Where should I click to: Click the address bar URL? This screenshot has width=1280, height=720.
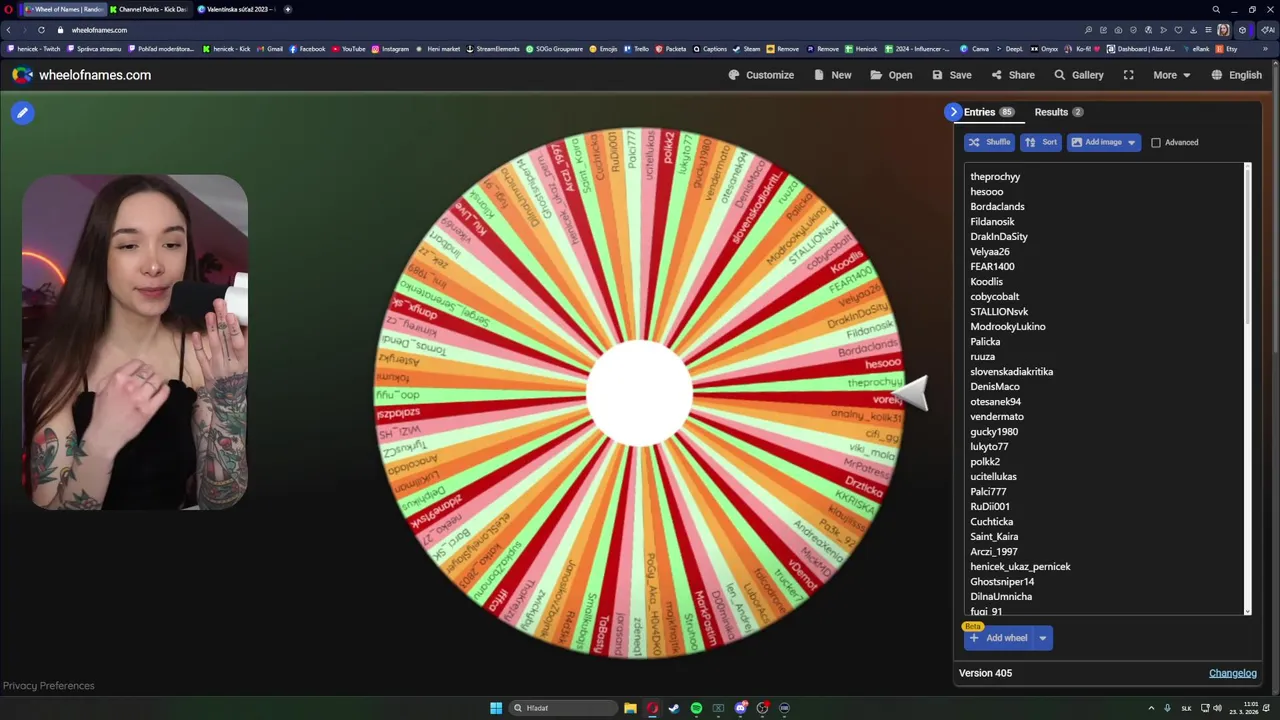[99, 30]
